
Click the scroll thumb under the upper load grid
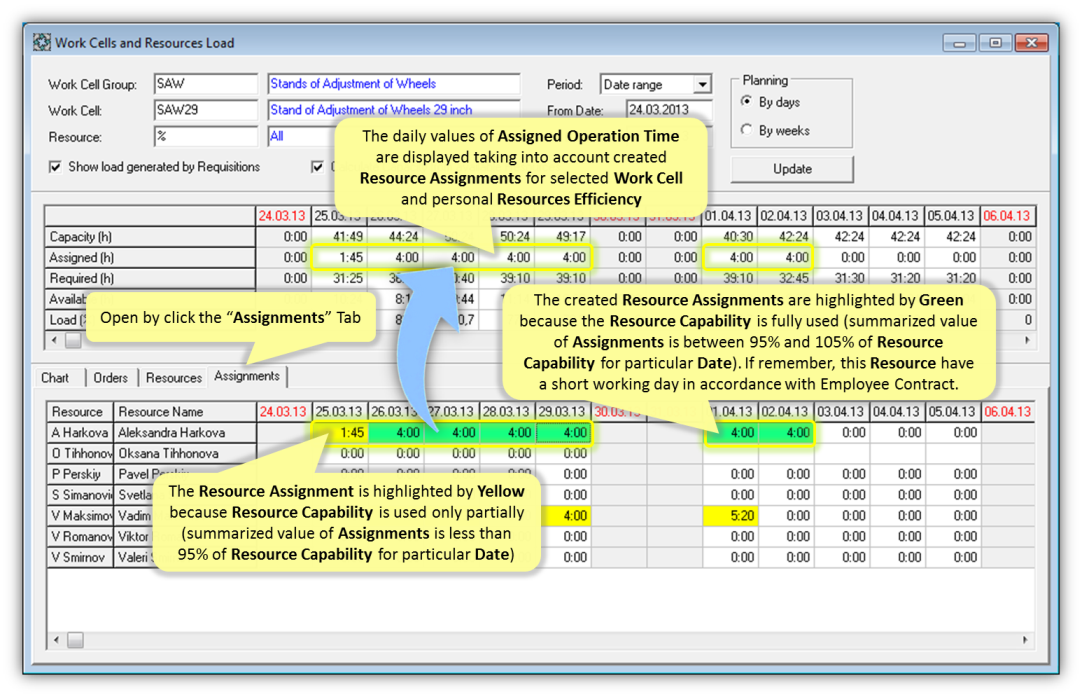coord(73,340)
